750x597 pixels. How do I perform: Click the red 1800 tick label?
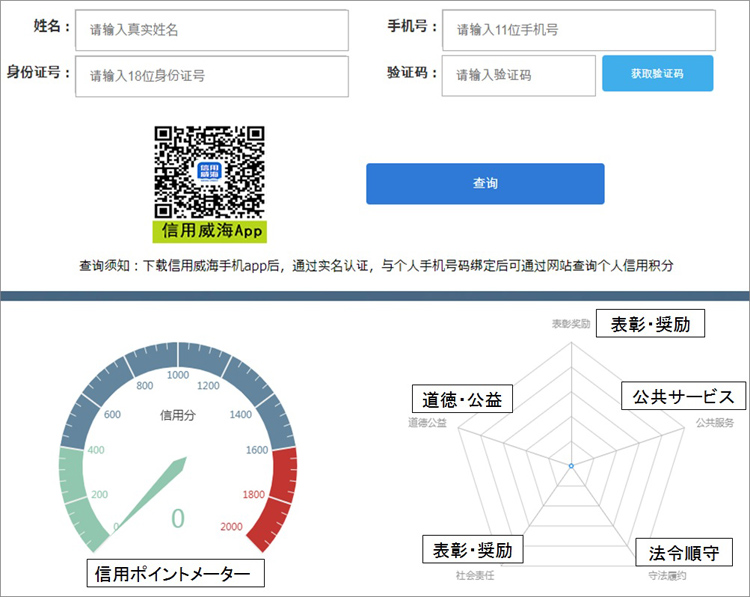(x=254, y=495)
